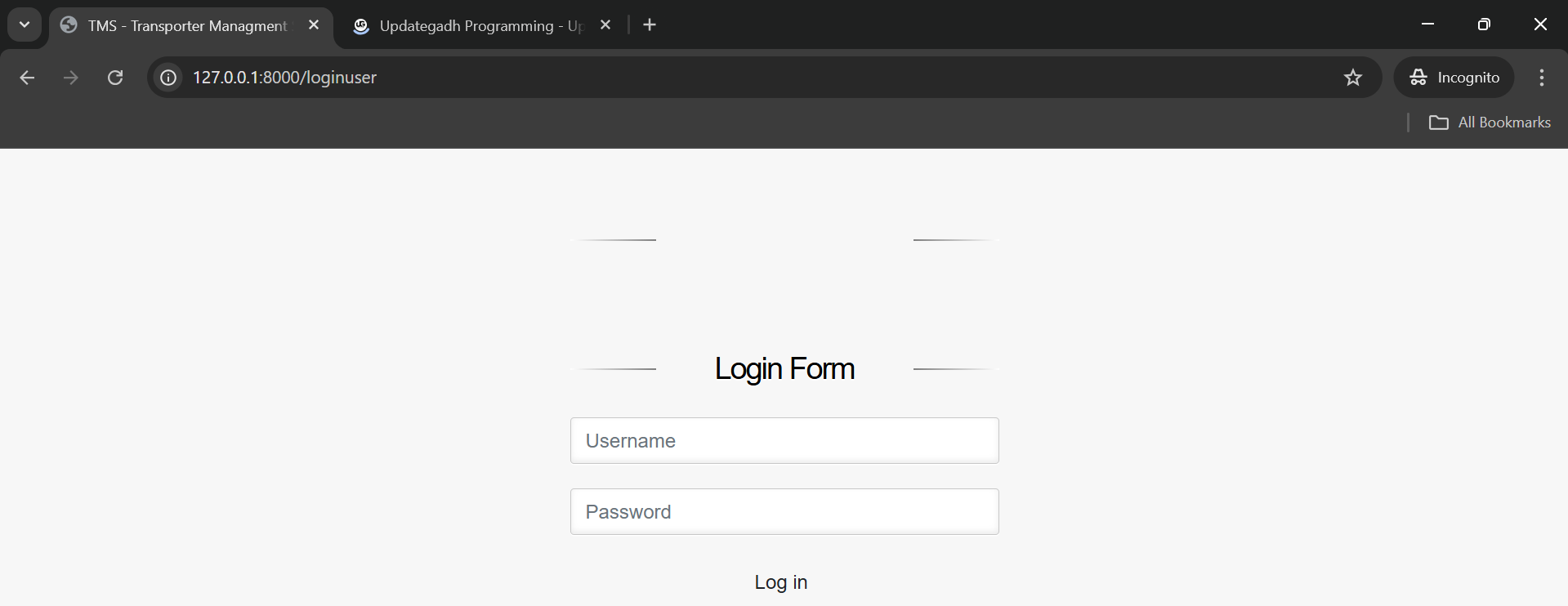This screenshot has width=1568, height=606.
Task: Click the Incognito indicator button
Action: pyautogui.click(x=1454, y=78)
